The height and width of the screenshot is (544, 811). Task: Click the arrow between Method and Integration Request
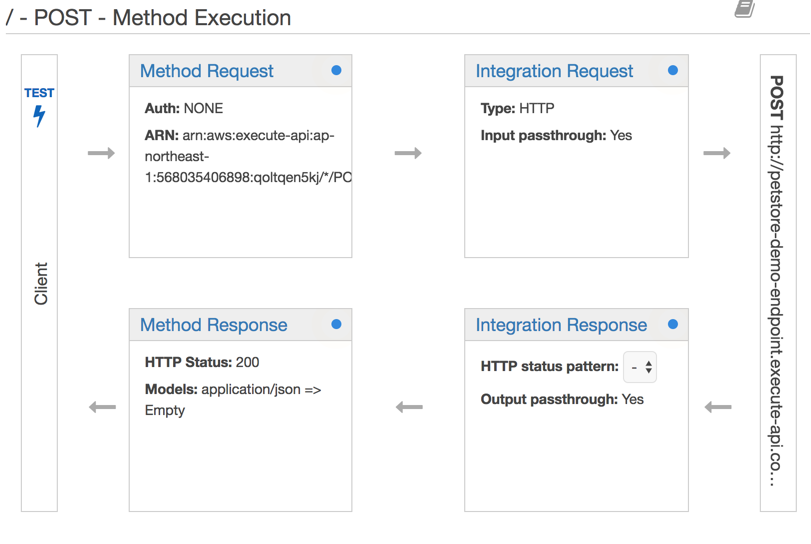(408, 153)
